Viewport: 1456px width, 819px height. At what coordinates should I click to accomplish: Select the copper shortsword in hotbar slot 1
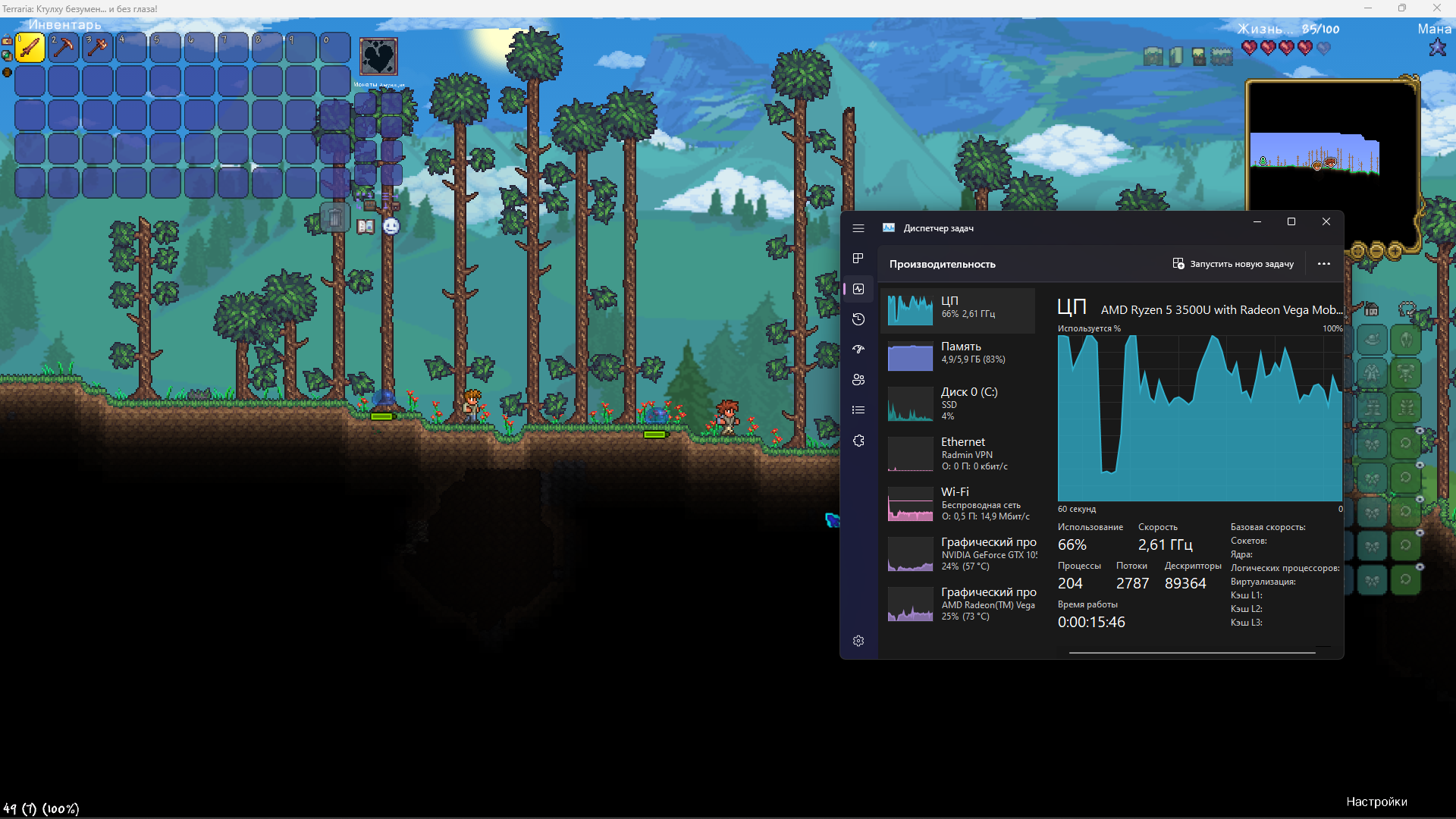(30, 48)
